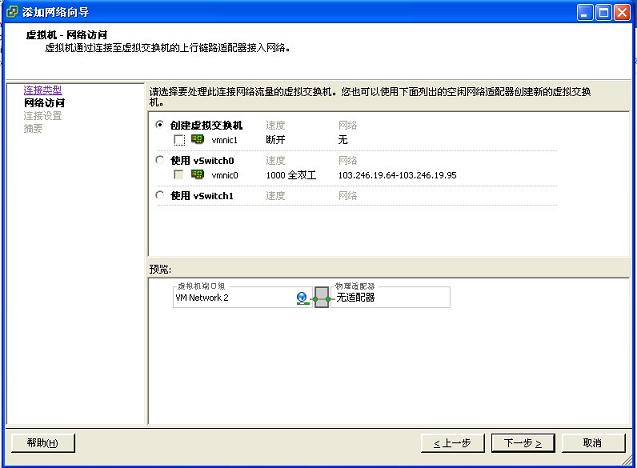Viewport: 637px width, 468px height.
Task: Click the virtual switch box in preview
Action: tap(321, 298)
